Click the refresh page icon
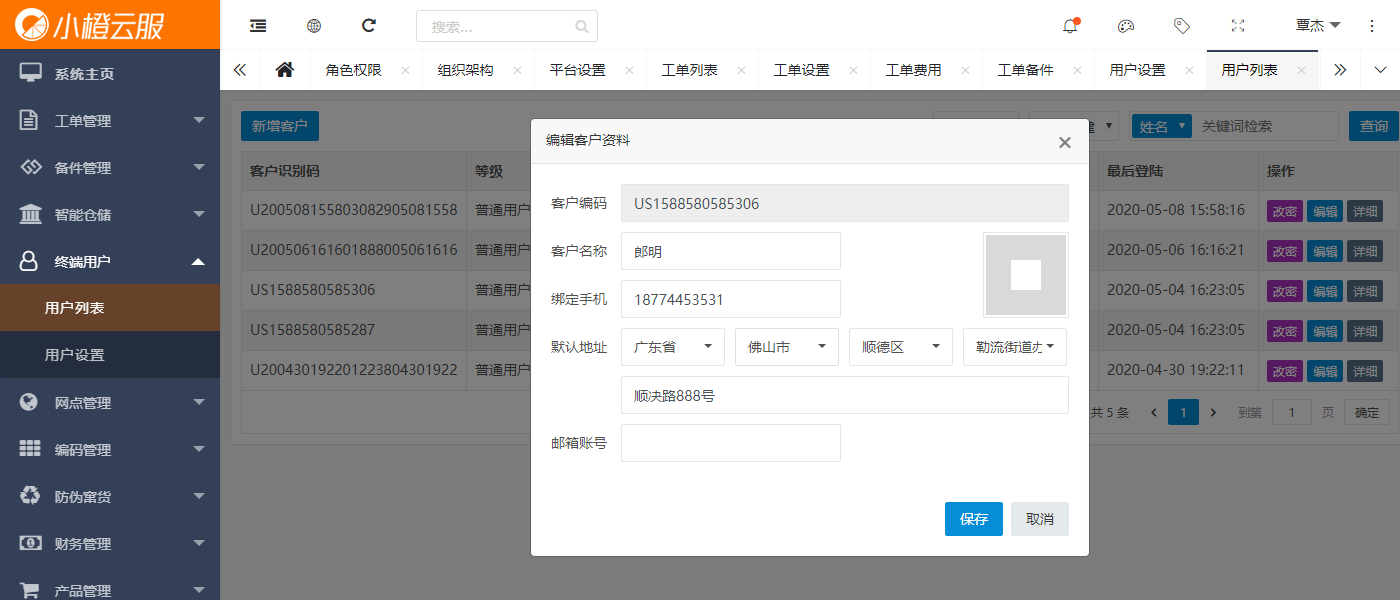 click(369, 26)
